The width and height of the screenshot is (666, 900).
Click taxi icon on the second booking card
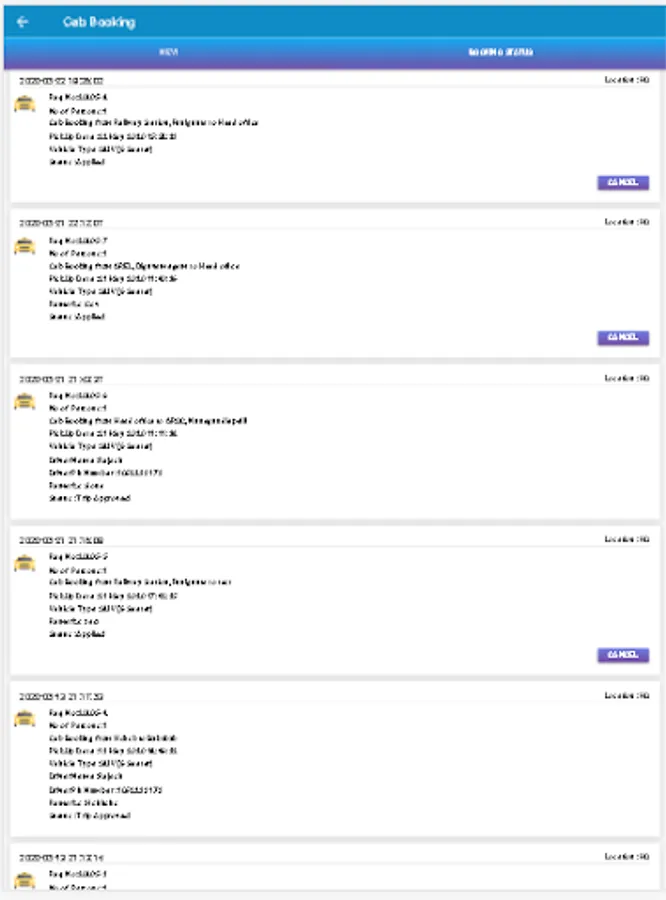pyautogui.click(x=24, y=247)
